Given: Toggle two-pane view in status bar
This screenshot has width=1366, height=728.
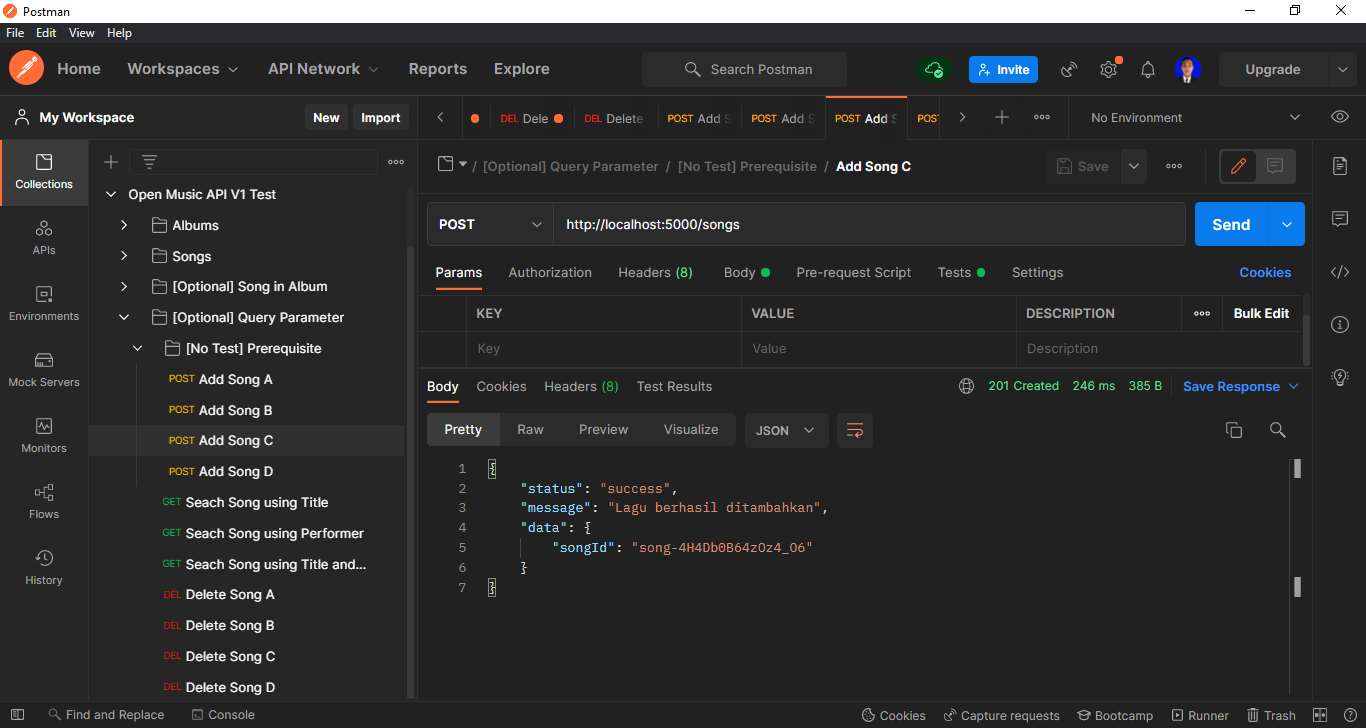Looking at the screenshot, I should [x=1320, y=715].
